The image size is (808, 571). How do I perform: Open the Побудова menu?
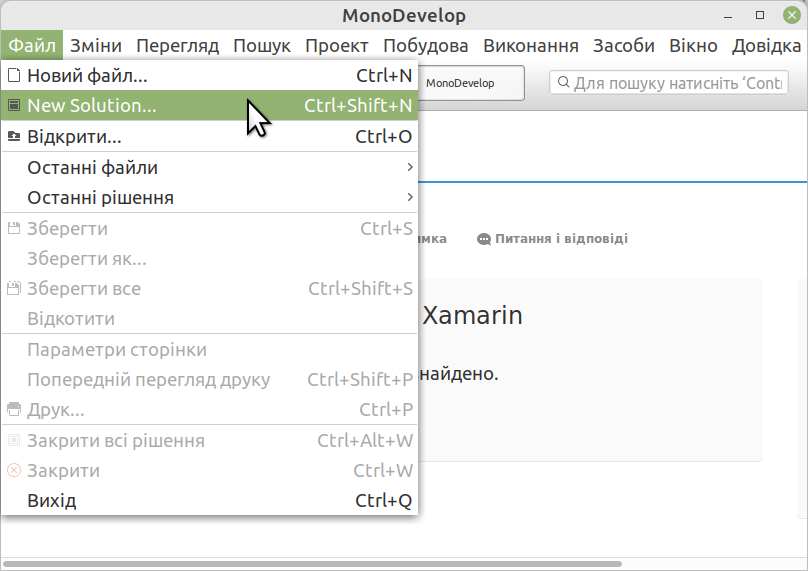click(426, 45)
